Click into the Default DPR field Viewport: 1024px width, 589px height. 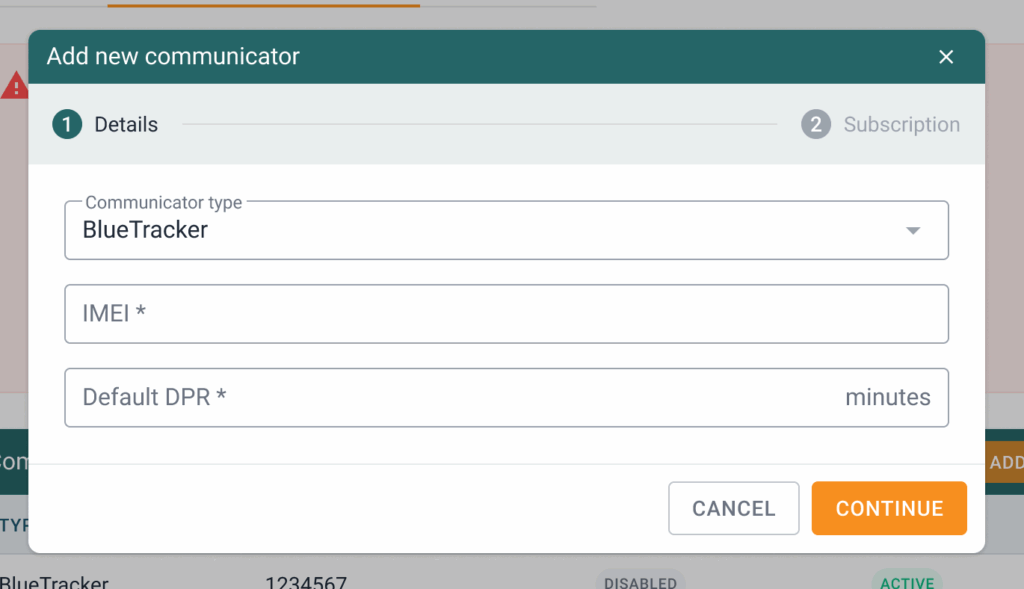click(450, 398)
